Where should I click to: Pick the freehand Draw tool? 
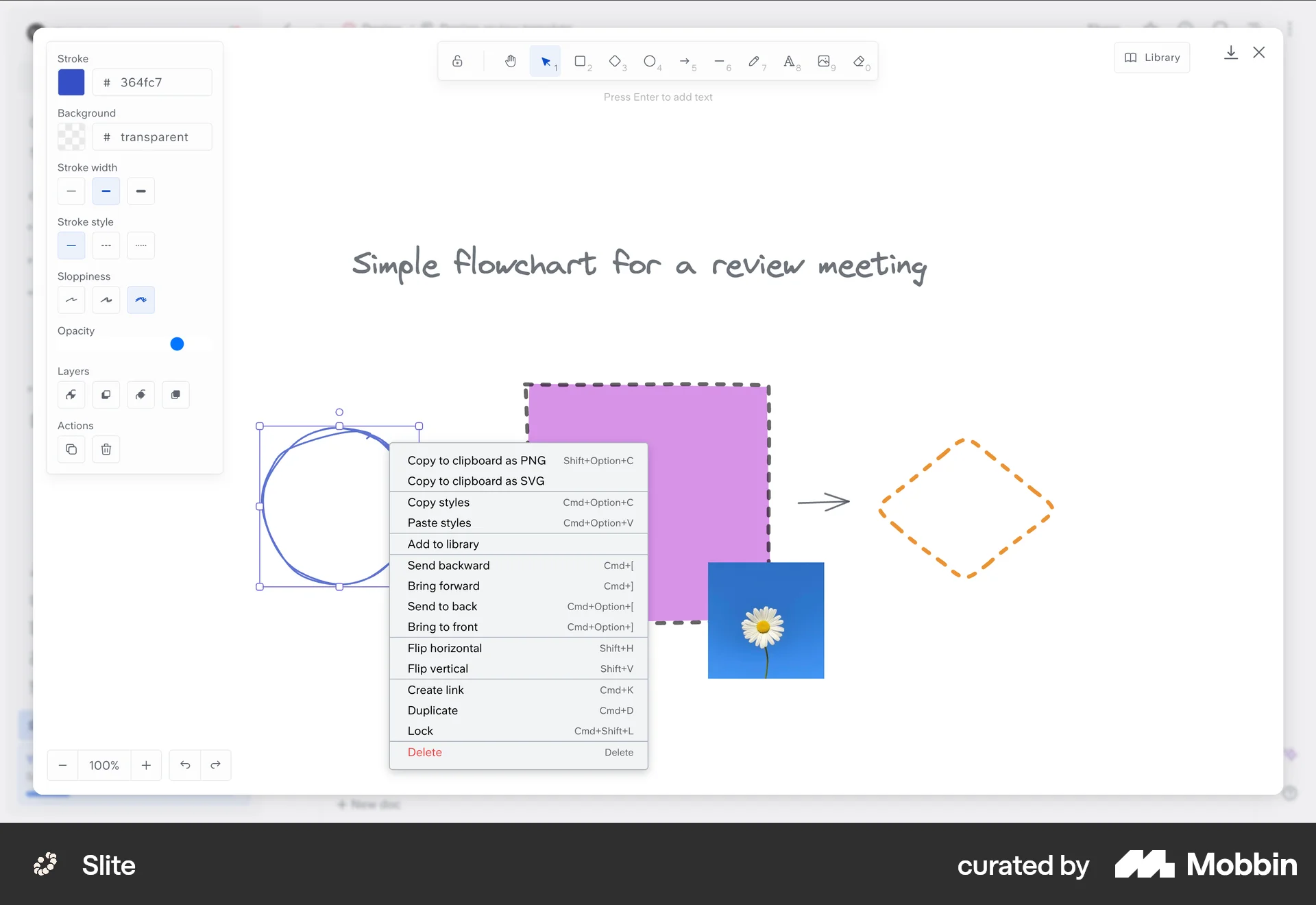pos(755,61)
